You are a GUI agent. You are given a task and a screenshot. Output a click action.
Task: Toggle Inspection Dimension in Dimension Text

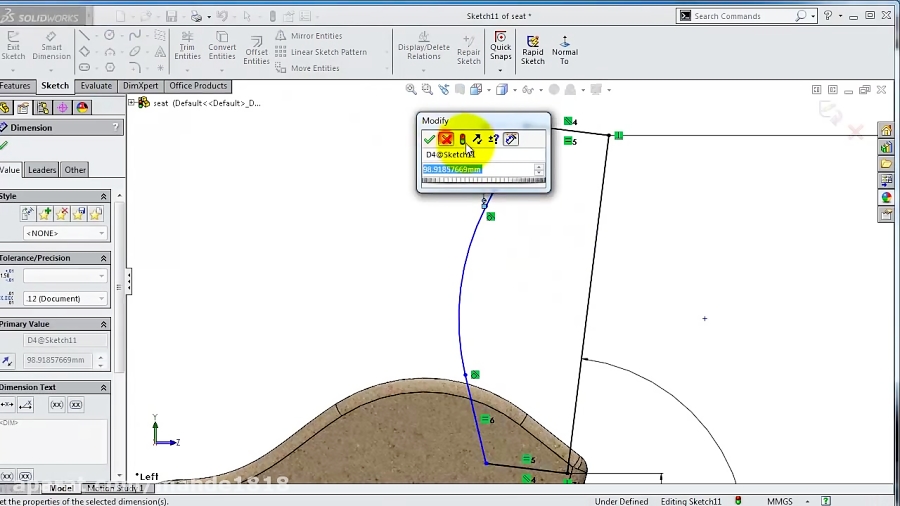click(x=76, y=404)
